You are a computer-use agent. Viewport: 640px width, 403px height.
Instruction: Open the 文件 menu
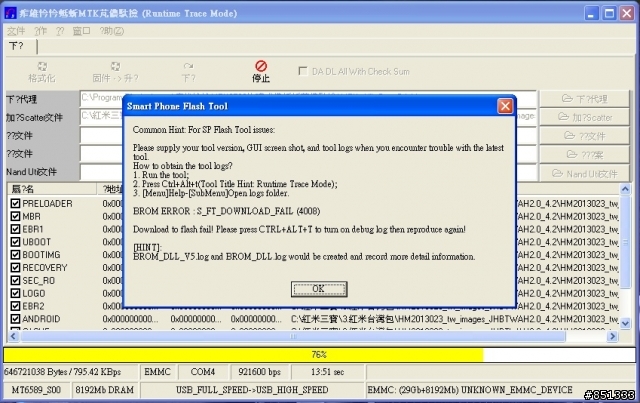(x=16, y=31)
